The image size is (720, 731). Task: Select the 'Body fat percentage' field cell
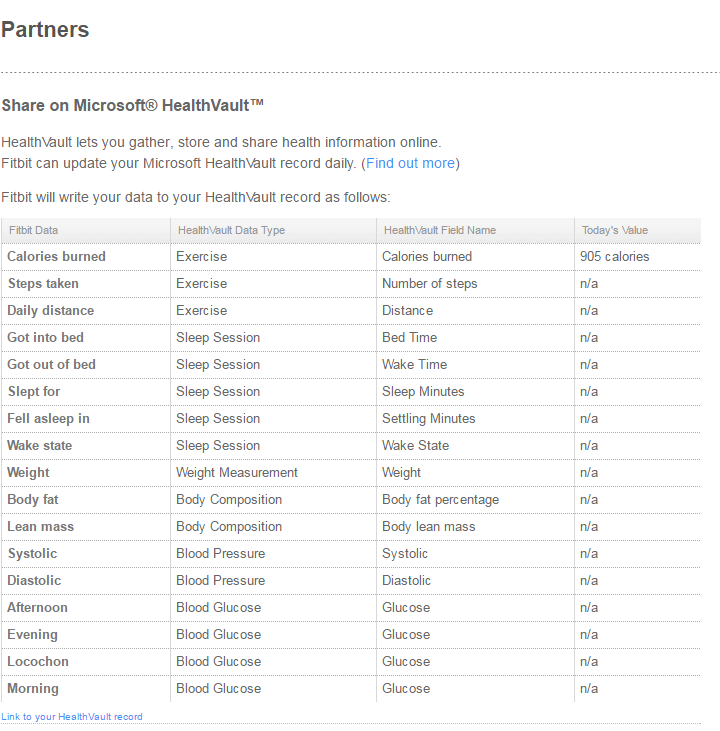point(440,500)
